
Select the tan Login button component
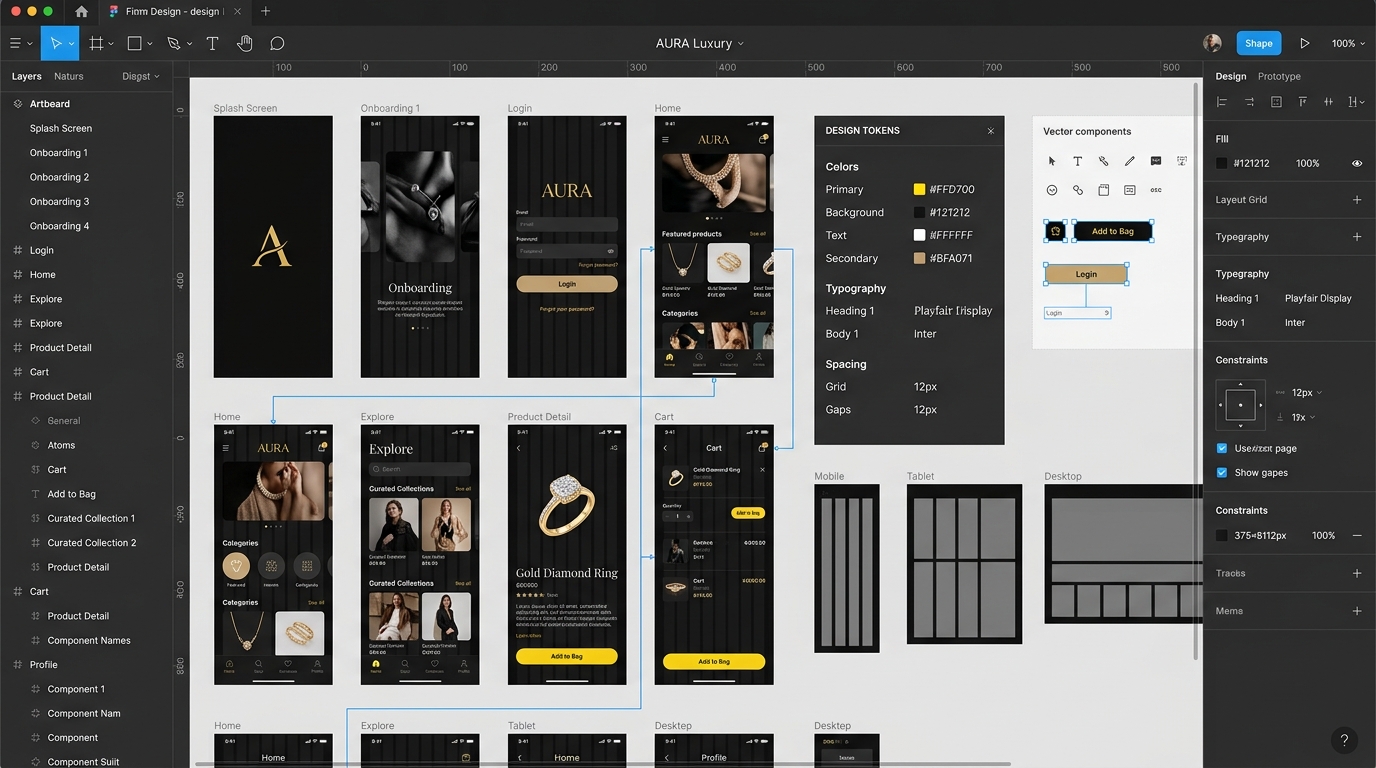point(1086,274)
